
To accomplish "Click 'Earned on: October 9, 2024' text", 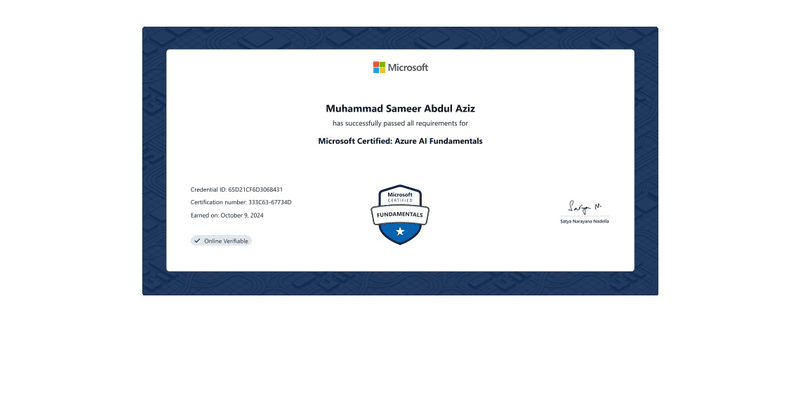I will point(227,215).
